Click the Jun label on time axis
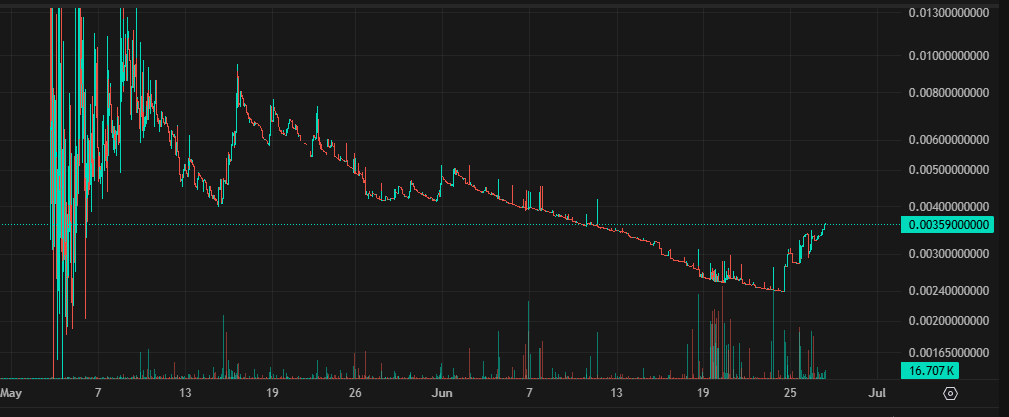Image resolution: width=1009 pixels, height=417 pixels. tap(441, 393)
